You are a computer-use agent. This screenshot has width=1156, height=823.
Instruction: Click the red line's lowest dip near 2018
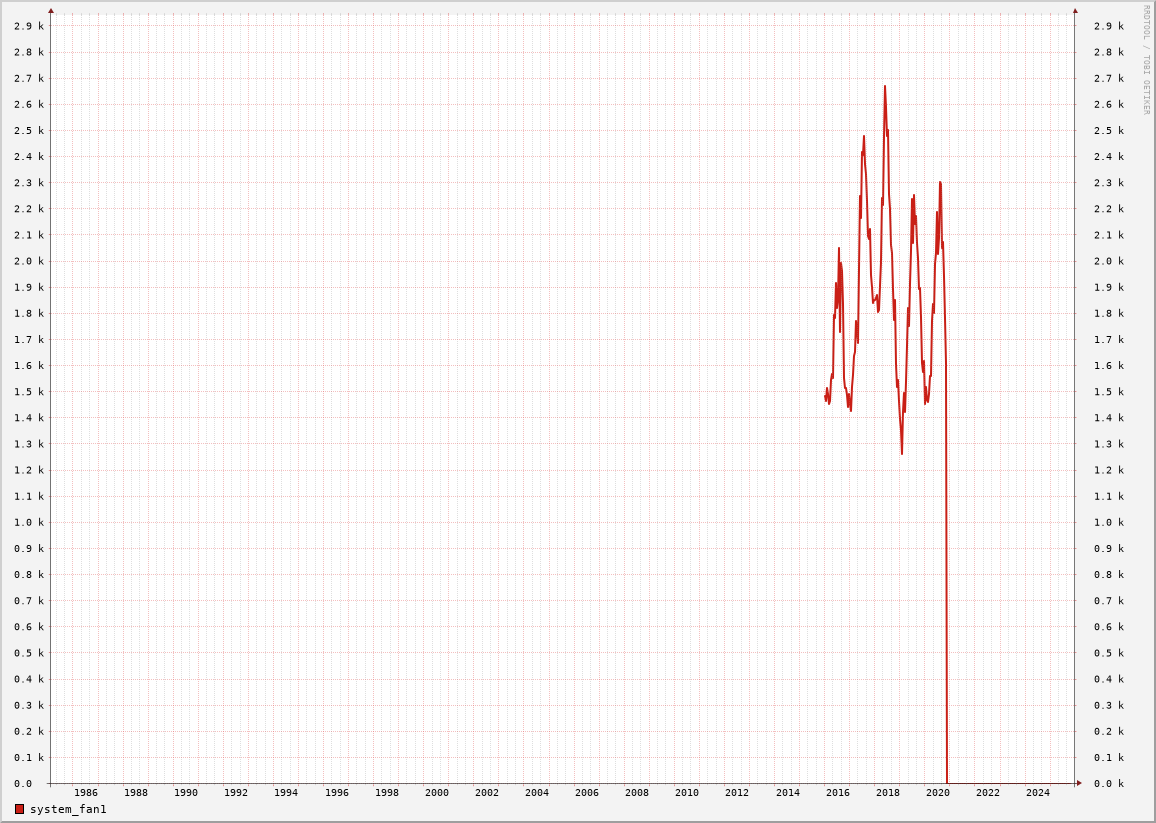point(901,453)
